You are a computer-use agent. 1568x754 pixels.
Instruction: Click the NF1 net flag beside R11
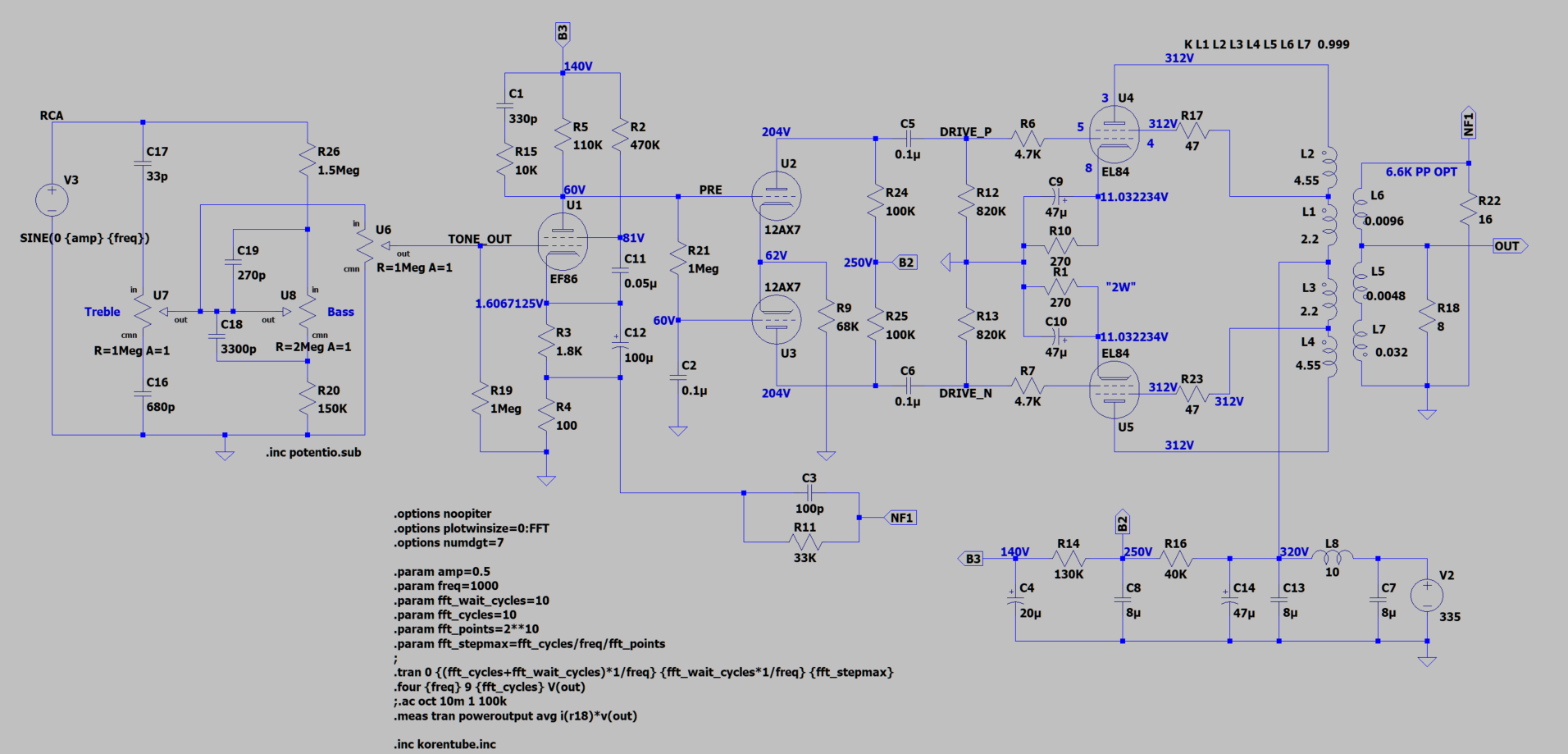[900, 518]
